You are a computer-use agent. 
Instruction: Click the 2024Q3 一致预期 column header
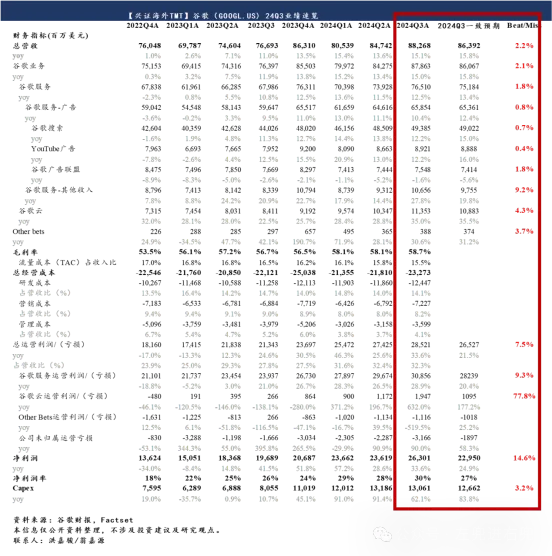468,26
